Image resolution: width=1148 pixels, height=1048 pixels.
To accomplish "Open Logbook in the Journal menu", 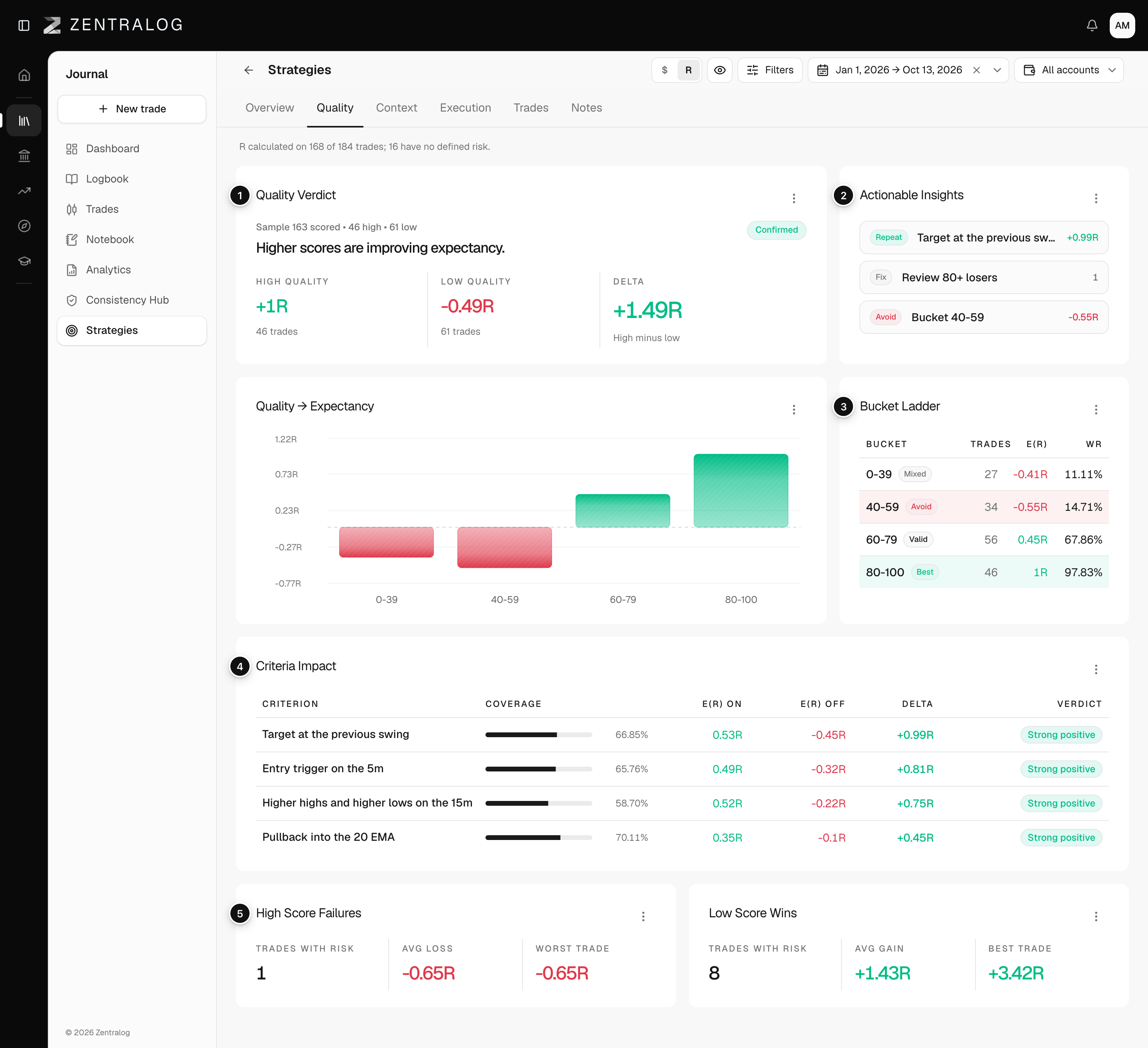I will pos(132,179).
